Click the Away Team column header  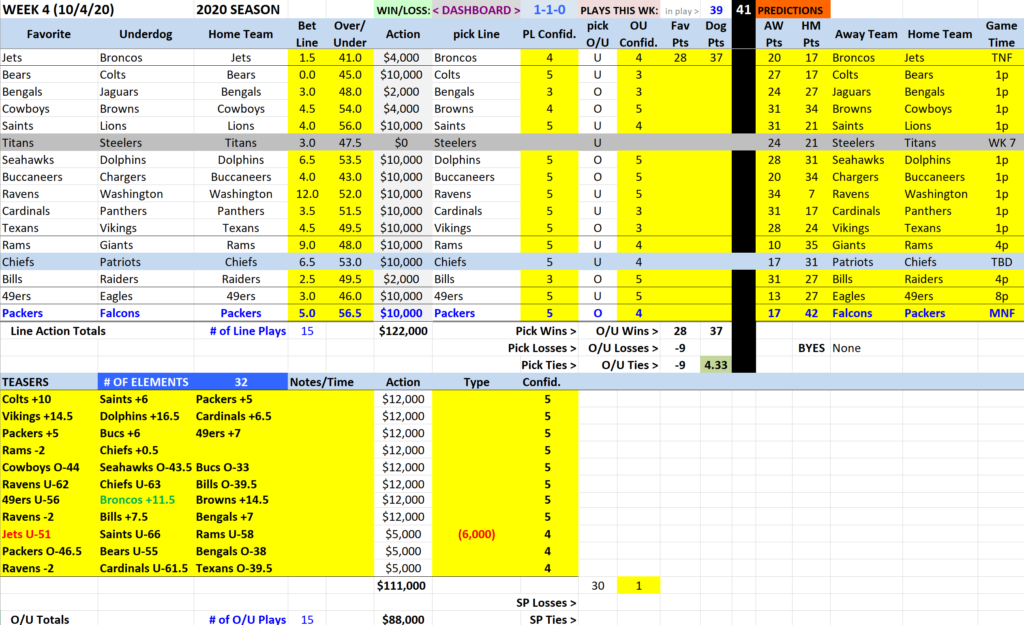tap(866, 34)
